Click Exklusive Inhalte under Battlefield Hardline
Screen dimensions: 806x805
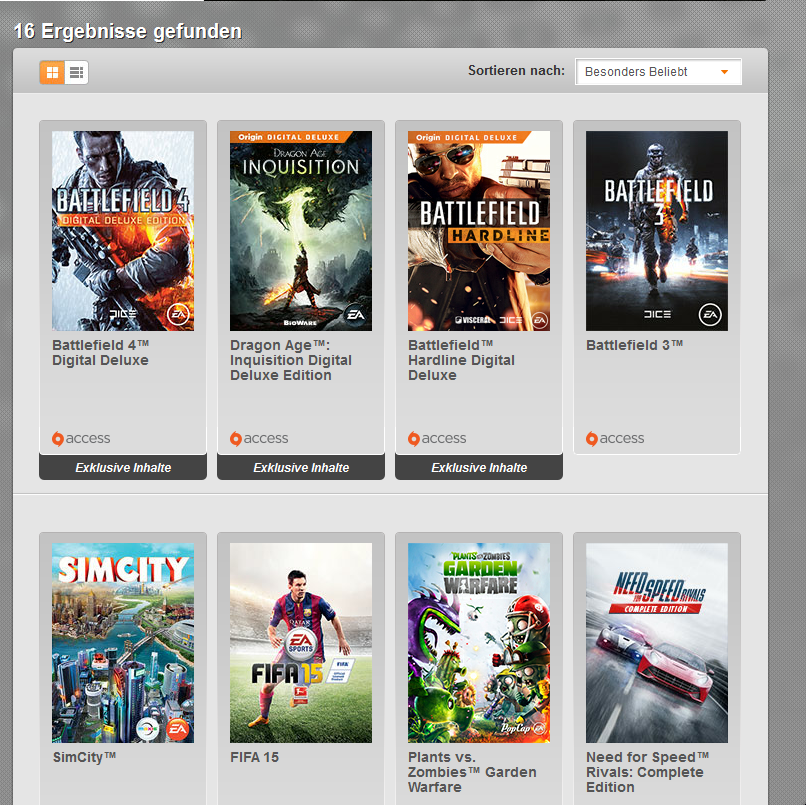point(479,468)
